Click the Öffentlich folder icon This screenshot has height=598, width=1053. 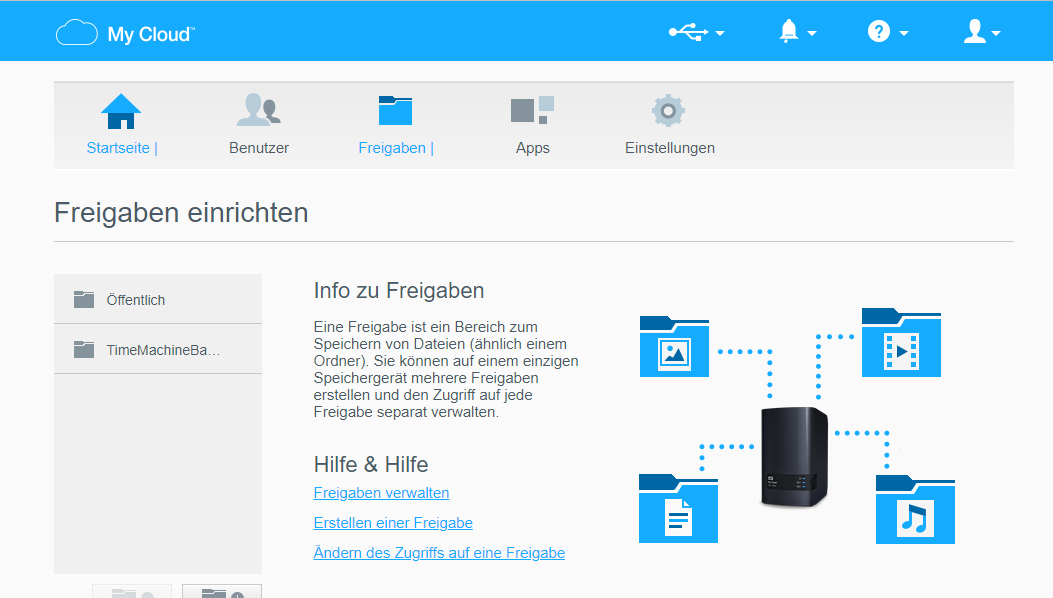click(84, 299)
